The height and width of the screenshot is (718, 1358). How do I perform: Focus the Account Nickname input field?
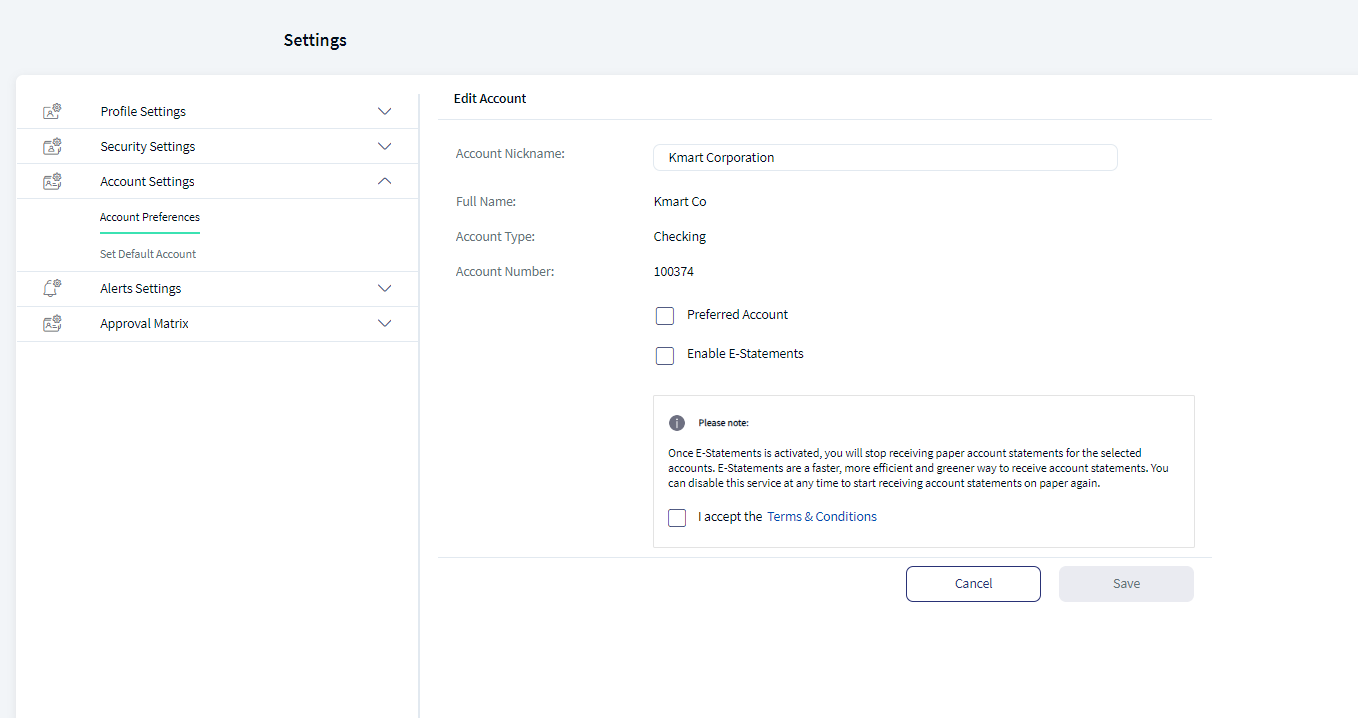pos(885,157)
